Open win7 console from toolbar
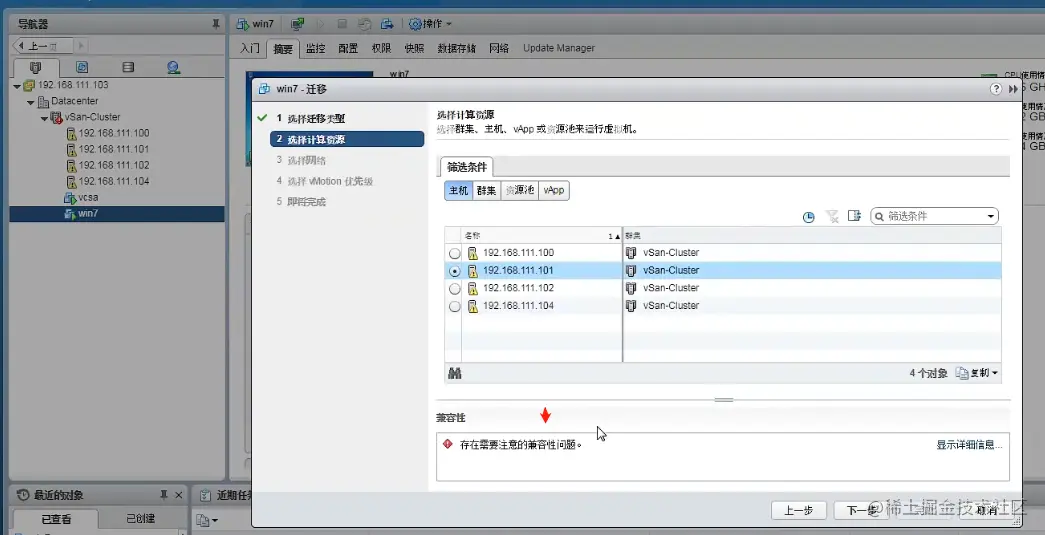Viewport: 1045px width, 535px height. (298, 24)
